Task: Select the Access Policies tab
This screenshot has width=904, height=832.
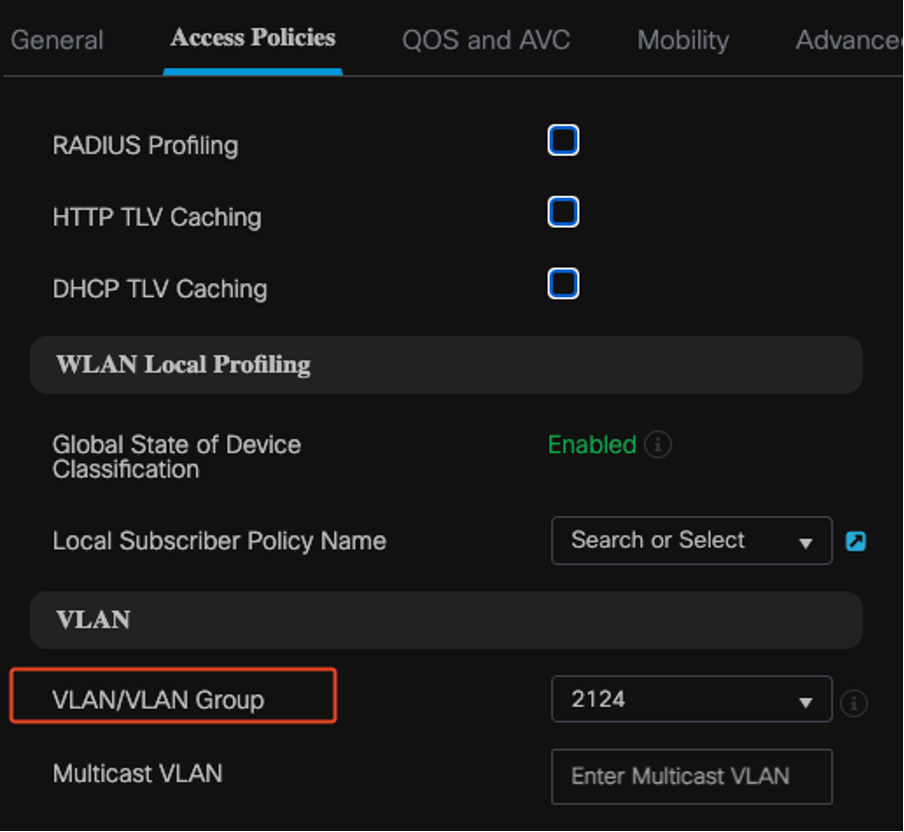Action: point(253,38)
